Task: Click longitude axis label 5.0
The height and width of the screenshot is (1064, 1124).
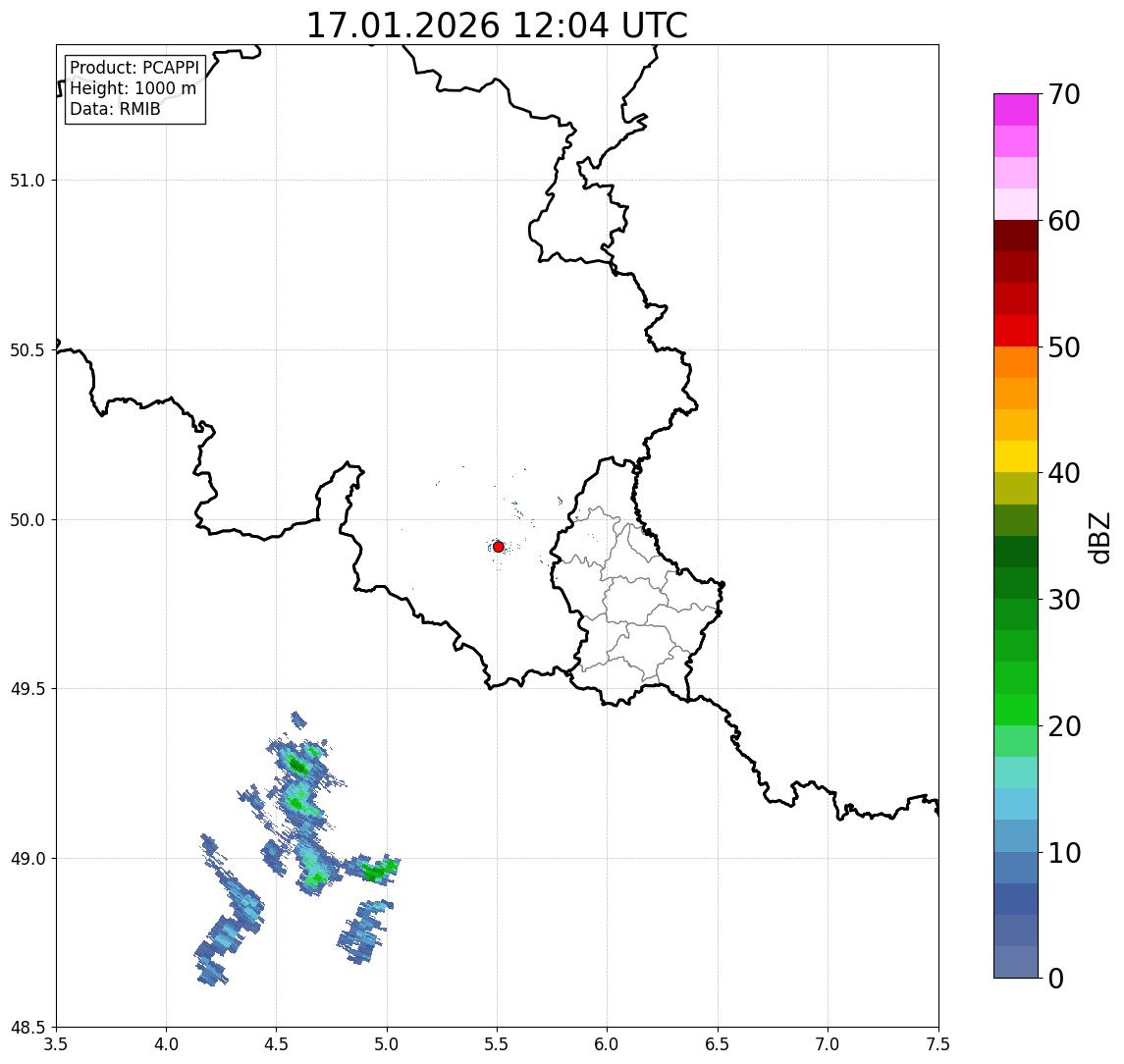Action: click(387, 1044)
